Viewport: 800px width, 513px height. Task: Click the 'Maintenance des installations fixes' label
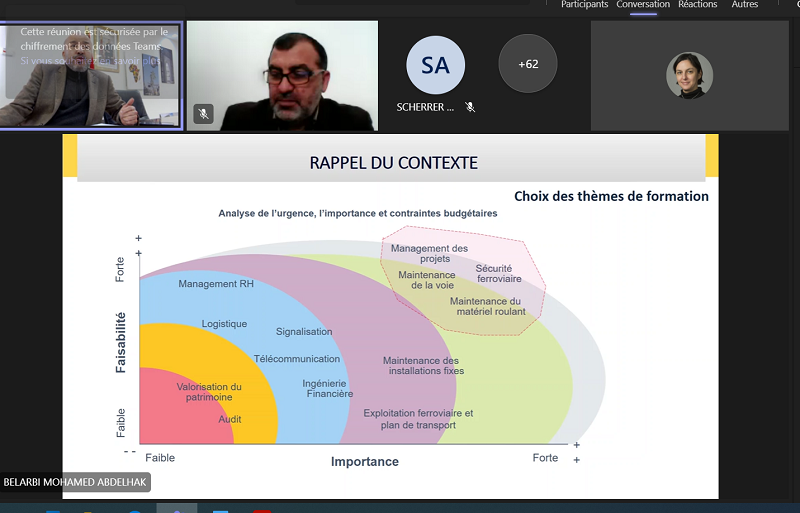coord(423,365)
